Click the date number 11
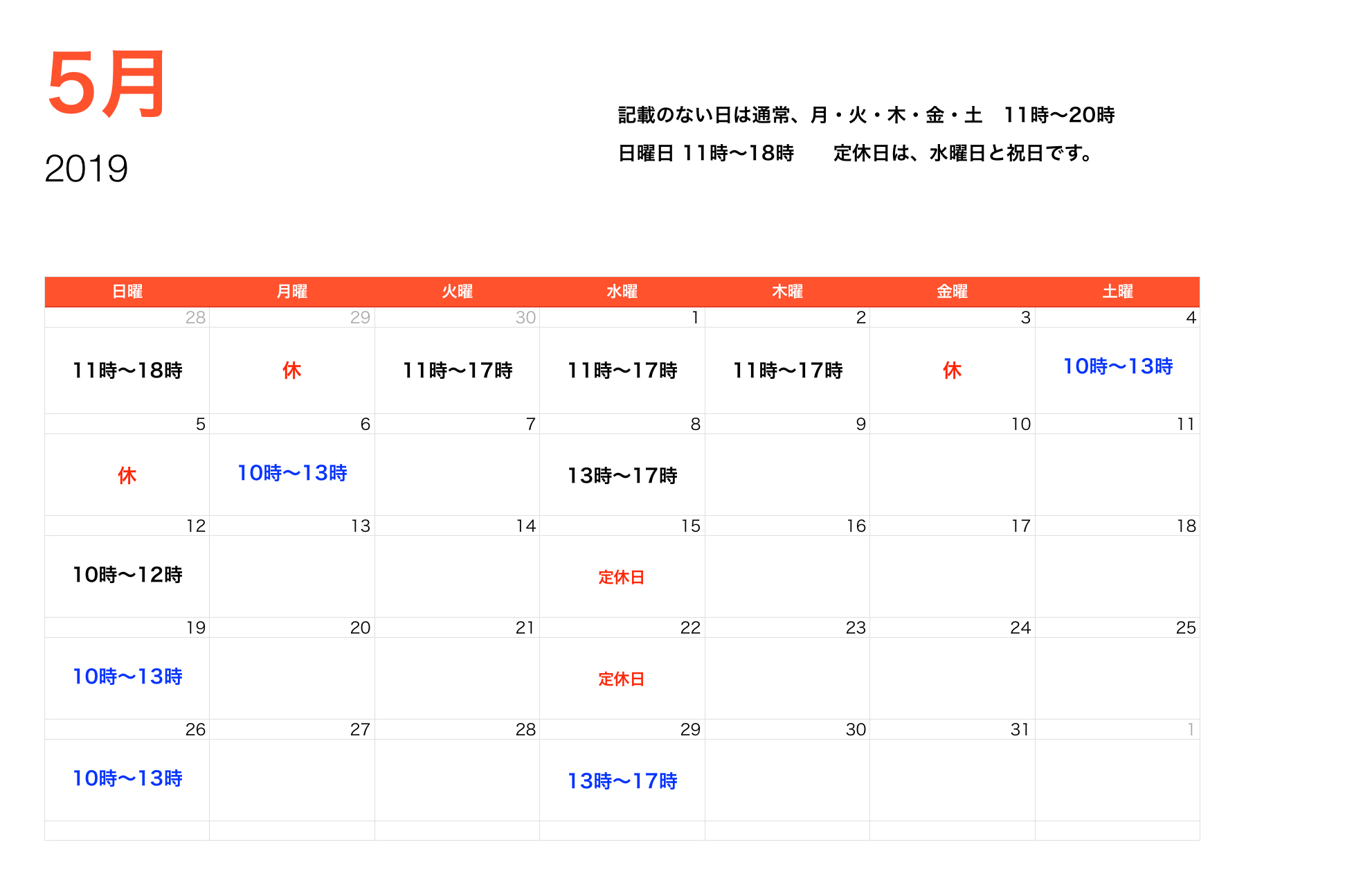The image size is (1372, 894). point(1186,424)
